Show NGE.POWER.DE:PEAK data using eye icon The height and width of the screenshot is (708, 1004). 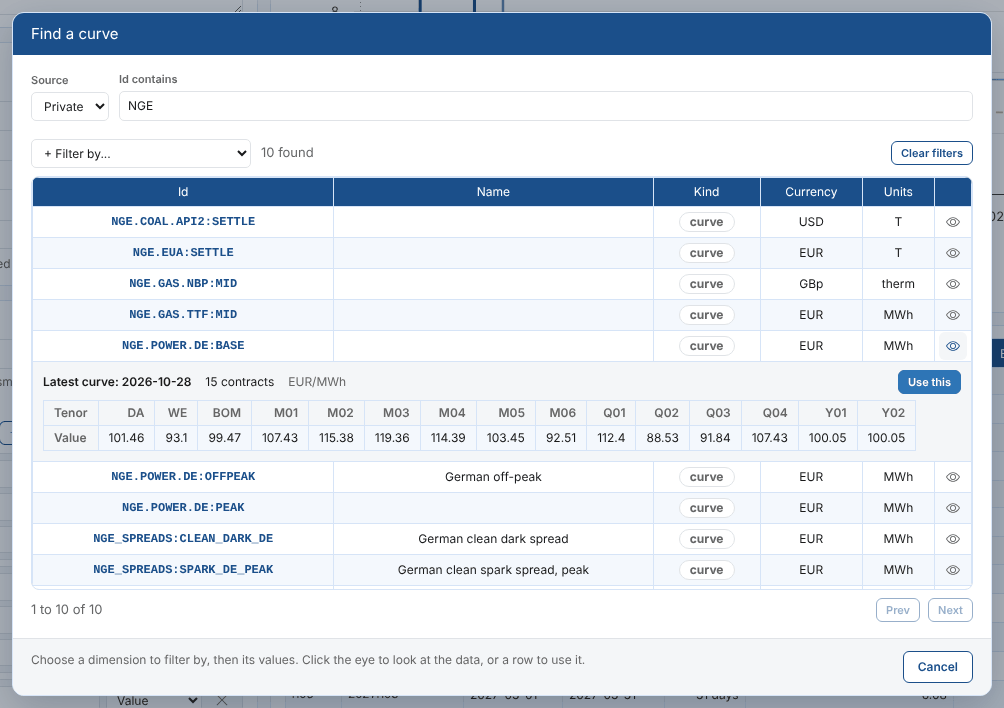tap(953, 508)
